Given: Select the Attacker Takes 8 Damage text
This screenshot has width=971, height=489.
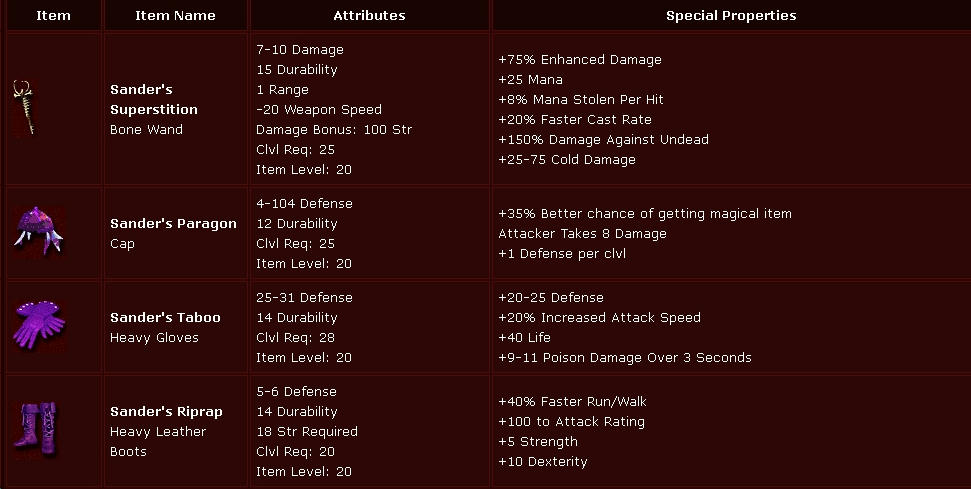Looking at the screenshot, I should pos(582,233).
